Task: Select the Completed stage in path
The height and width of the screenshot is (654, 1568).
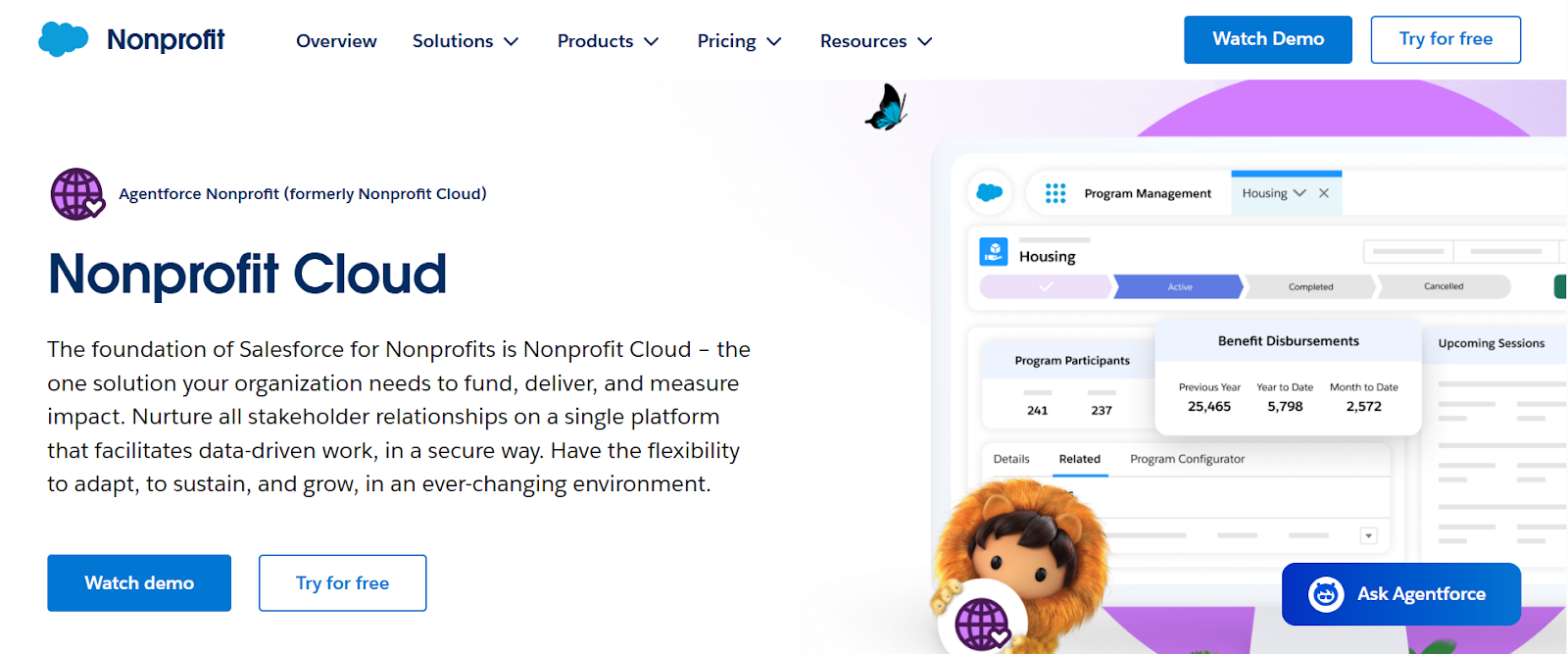Action: (1310, 287)
